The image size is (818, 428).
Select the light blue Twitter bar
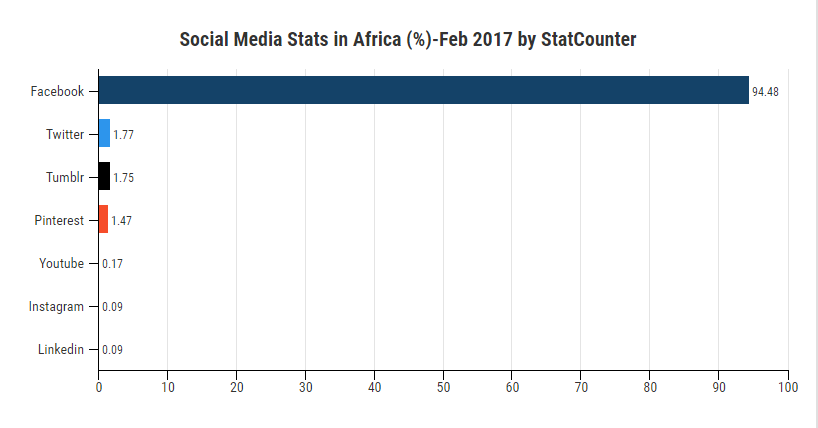[104, 133]
